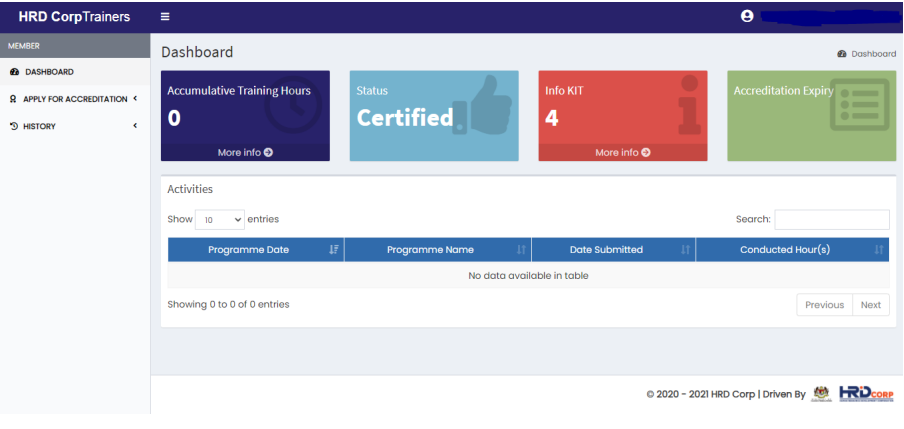
Task: Sort by Conducted Hour(s) column arrow icon
Action: (879, 250)
